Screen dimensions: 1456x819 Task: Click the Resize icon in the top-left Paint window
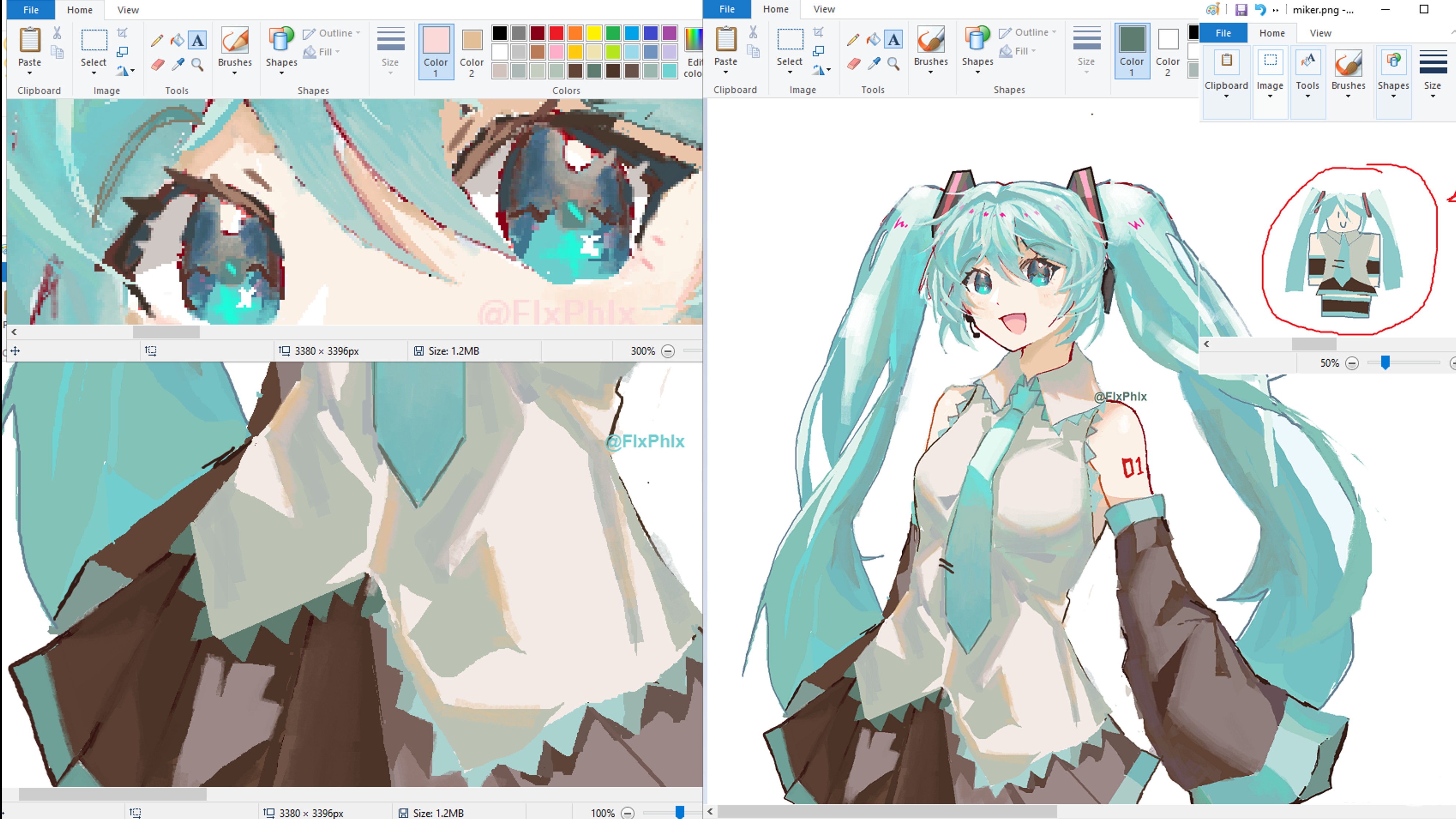point(122,52)
